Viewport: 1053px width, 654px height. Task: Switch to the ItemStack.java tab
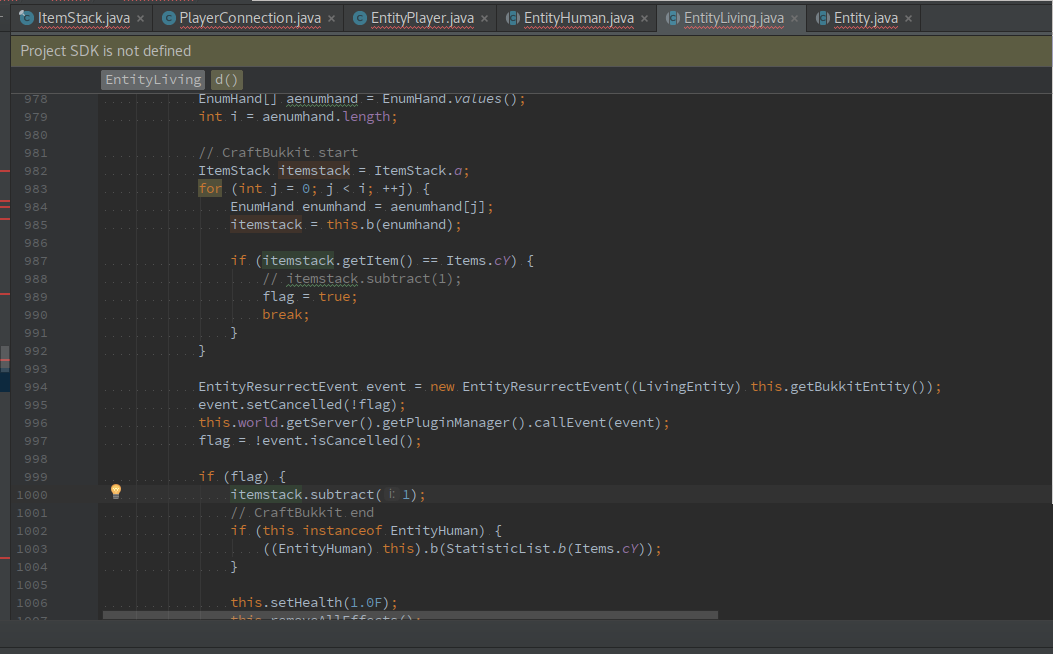coord(83,18)
